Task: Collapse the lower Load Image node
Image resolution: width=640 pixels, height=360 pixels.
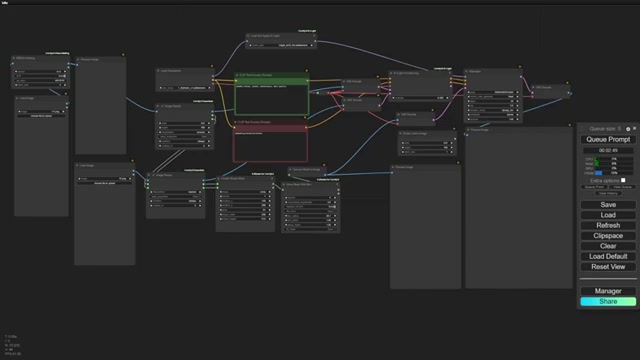Action: coord(77,166)
